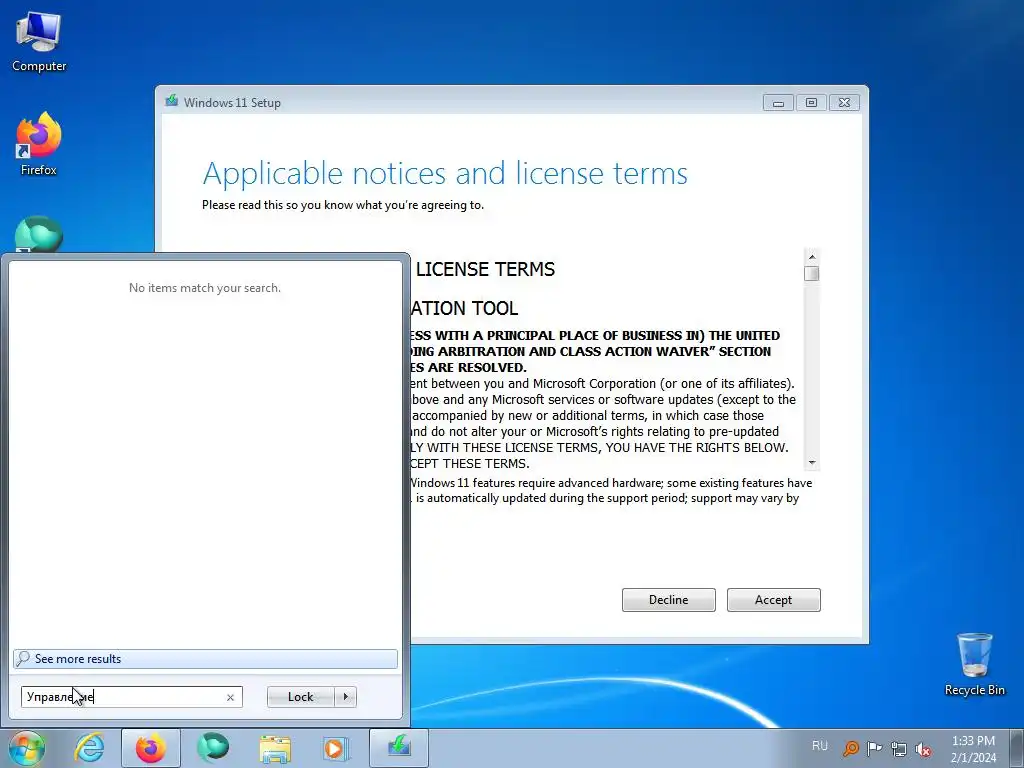
Task: Click the muted volume tray icon
Action: pyautogui.click(x=923, y=749)
